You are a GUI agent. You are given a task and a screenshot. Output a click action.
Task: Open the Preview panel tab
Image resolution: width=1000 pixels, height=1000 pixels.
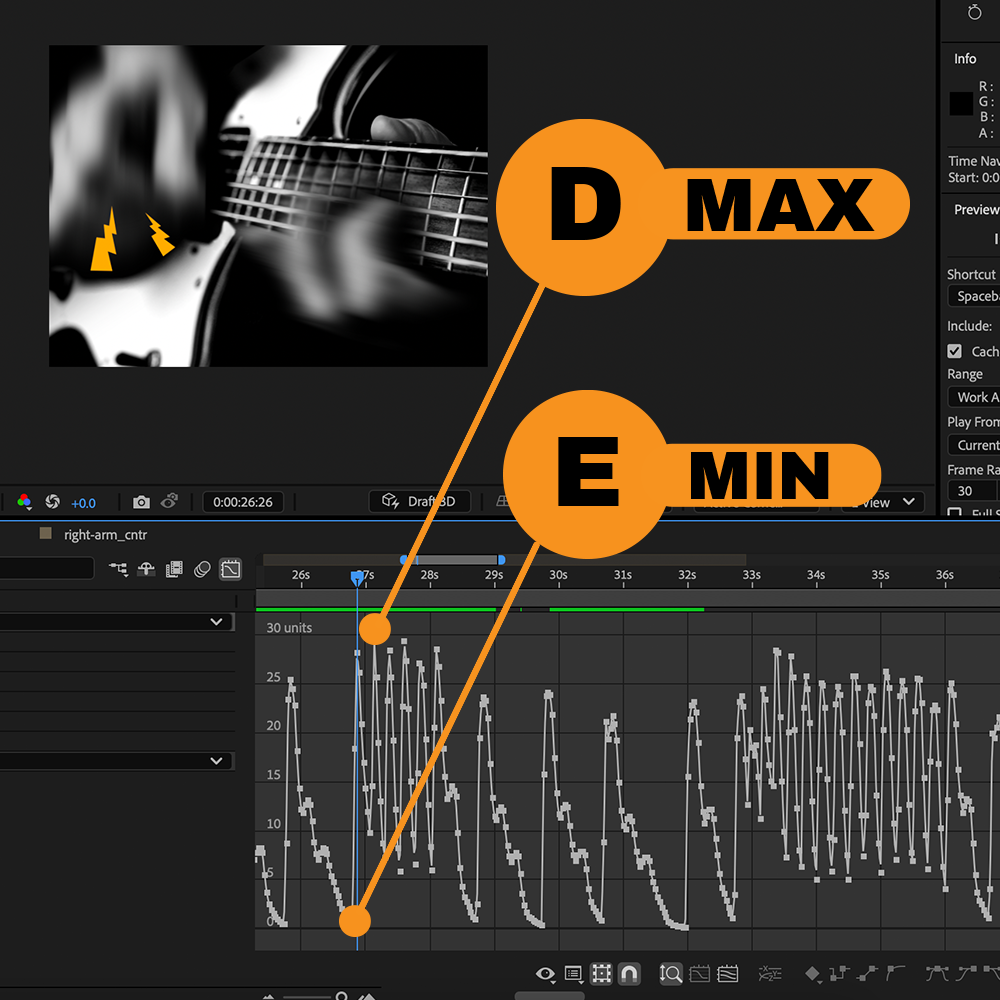(975, 210)
